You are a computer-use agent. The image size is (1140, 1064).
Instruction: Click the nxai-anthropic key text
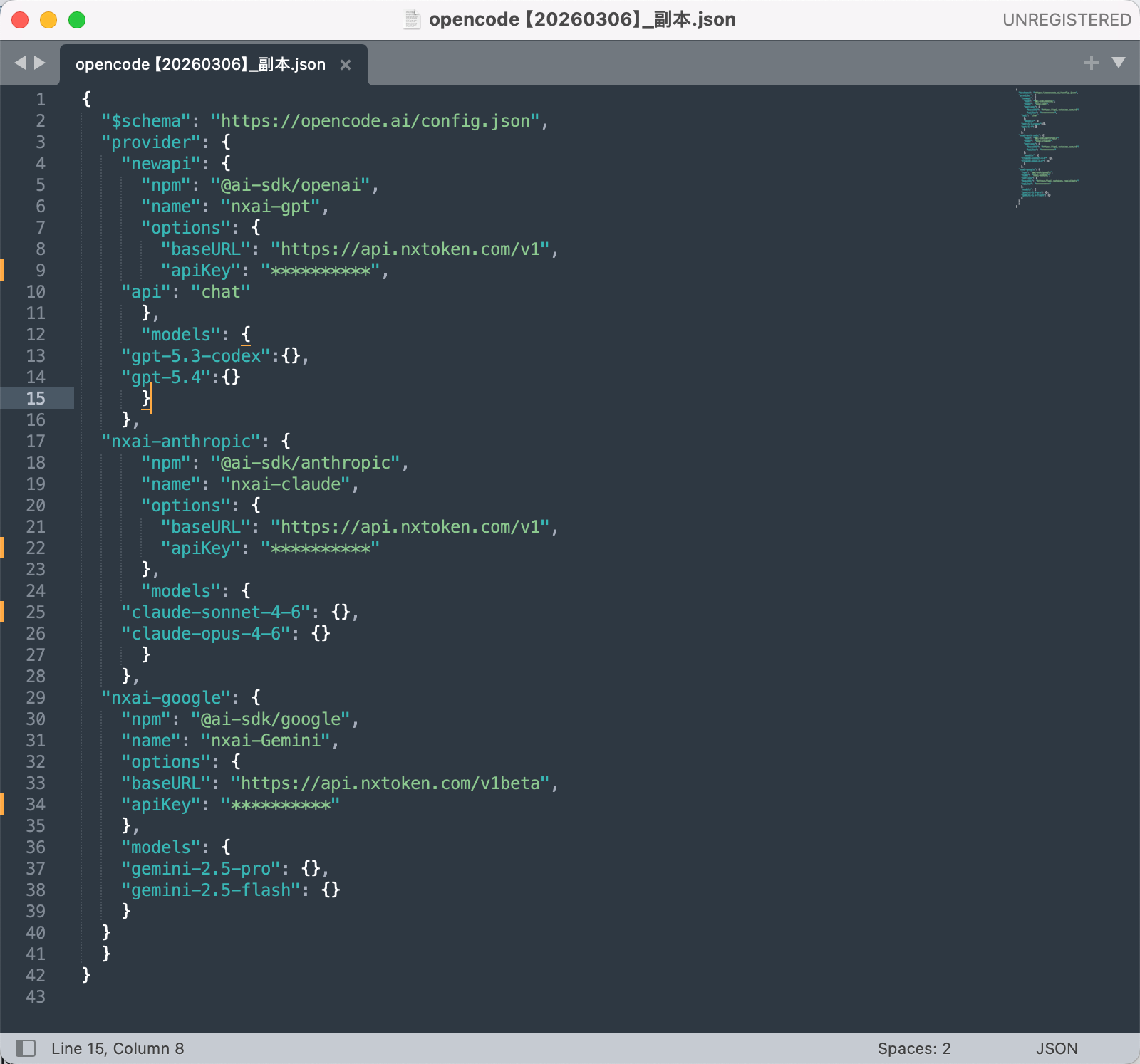tap(181, 442)
